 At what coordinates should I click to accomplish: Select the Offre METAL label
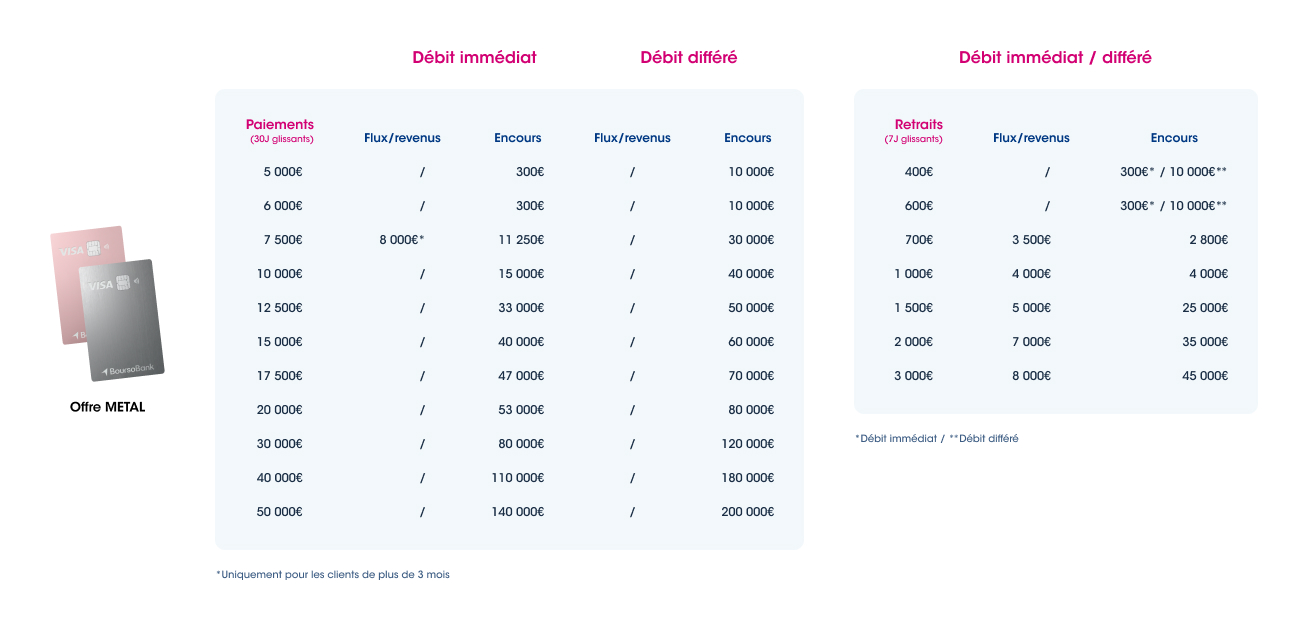(x=107, y=407)
